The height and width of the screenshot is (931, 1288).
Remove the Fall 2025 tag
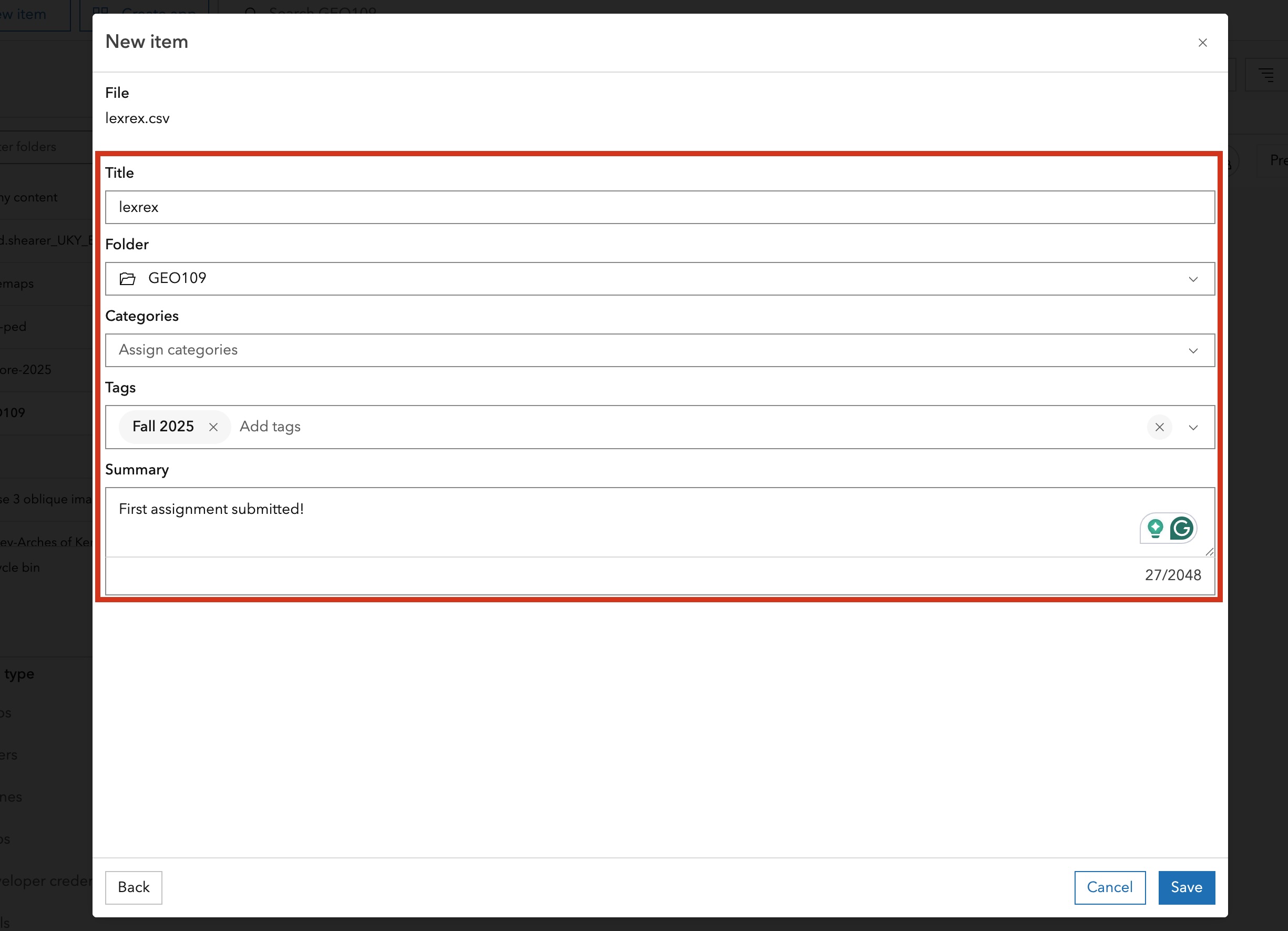point(213,427)
